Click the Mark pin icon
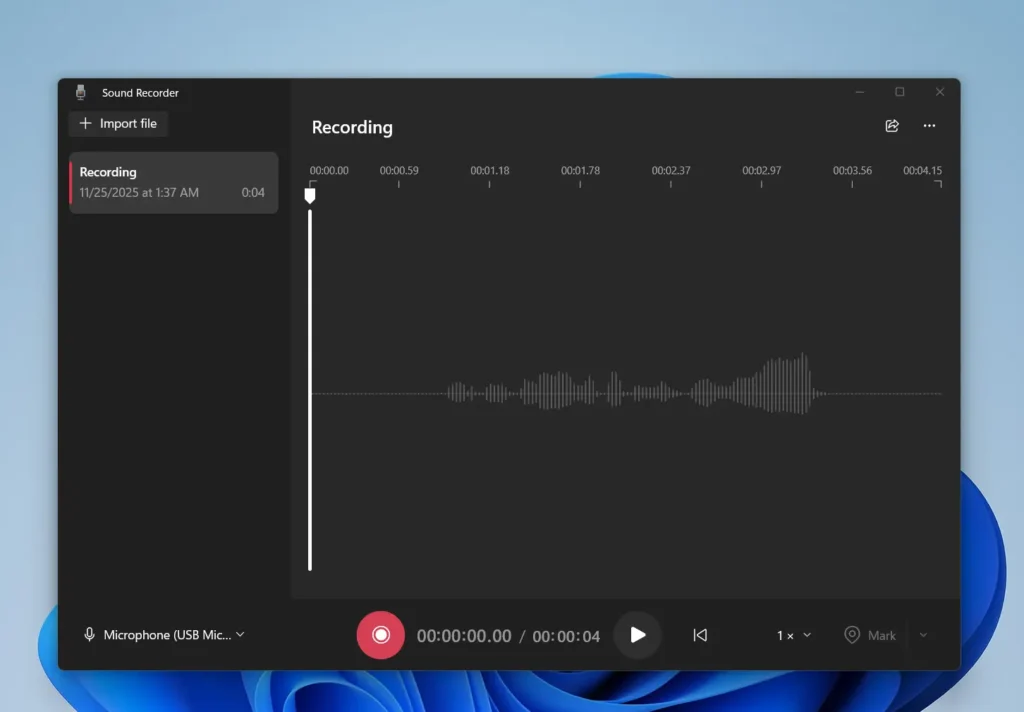Image resolution: width=1024 pixels, height=712 pixels. pyautogui.click(x=852, y=635)
